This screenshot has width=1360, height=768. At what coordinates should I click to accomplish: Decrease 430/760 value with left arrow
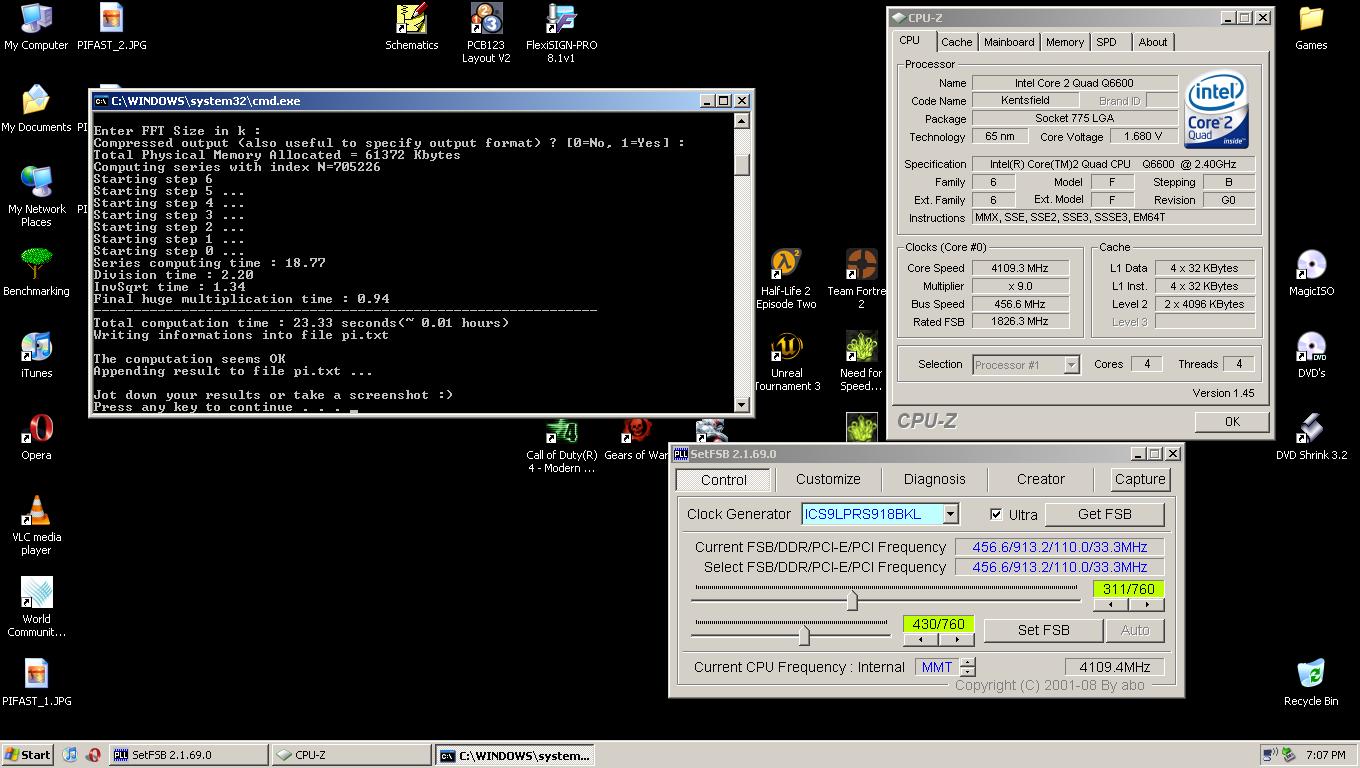click(x=921, y=639)
